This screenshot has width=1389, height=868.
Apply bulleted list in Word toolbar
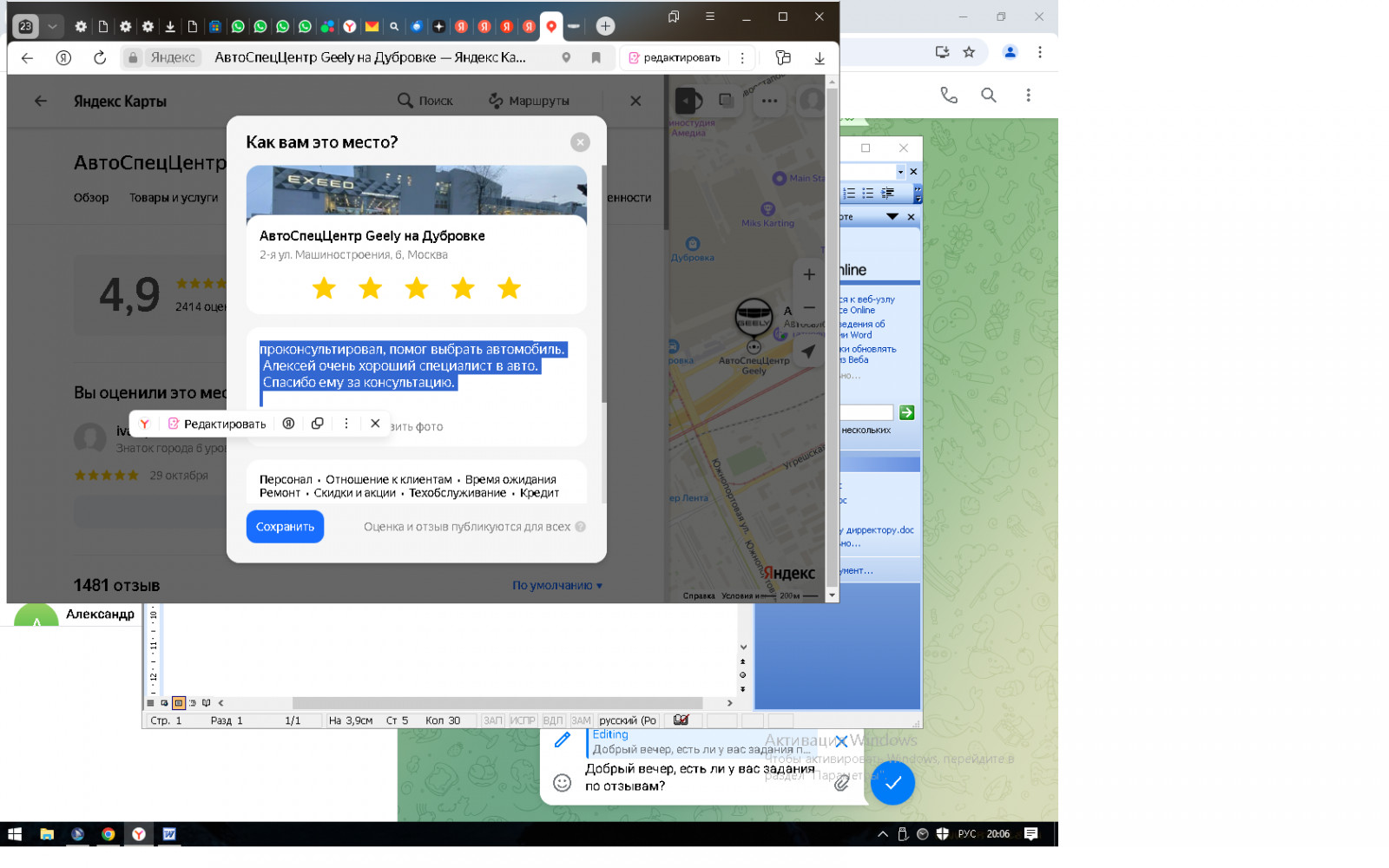[x=868, y=194]
